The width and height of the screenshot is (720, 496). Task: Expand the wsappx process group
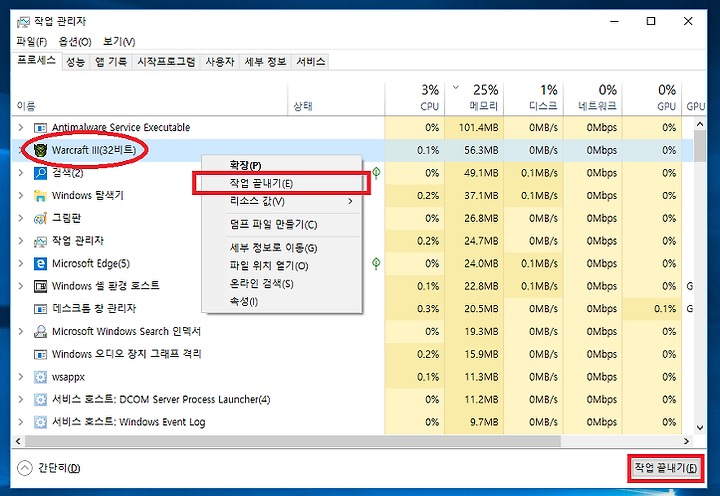point(21,377)
